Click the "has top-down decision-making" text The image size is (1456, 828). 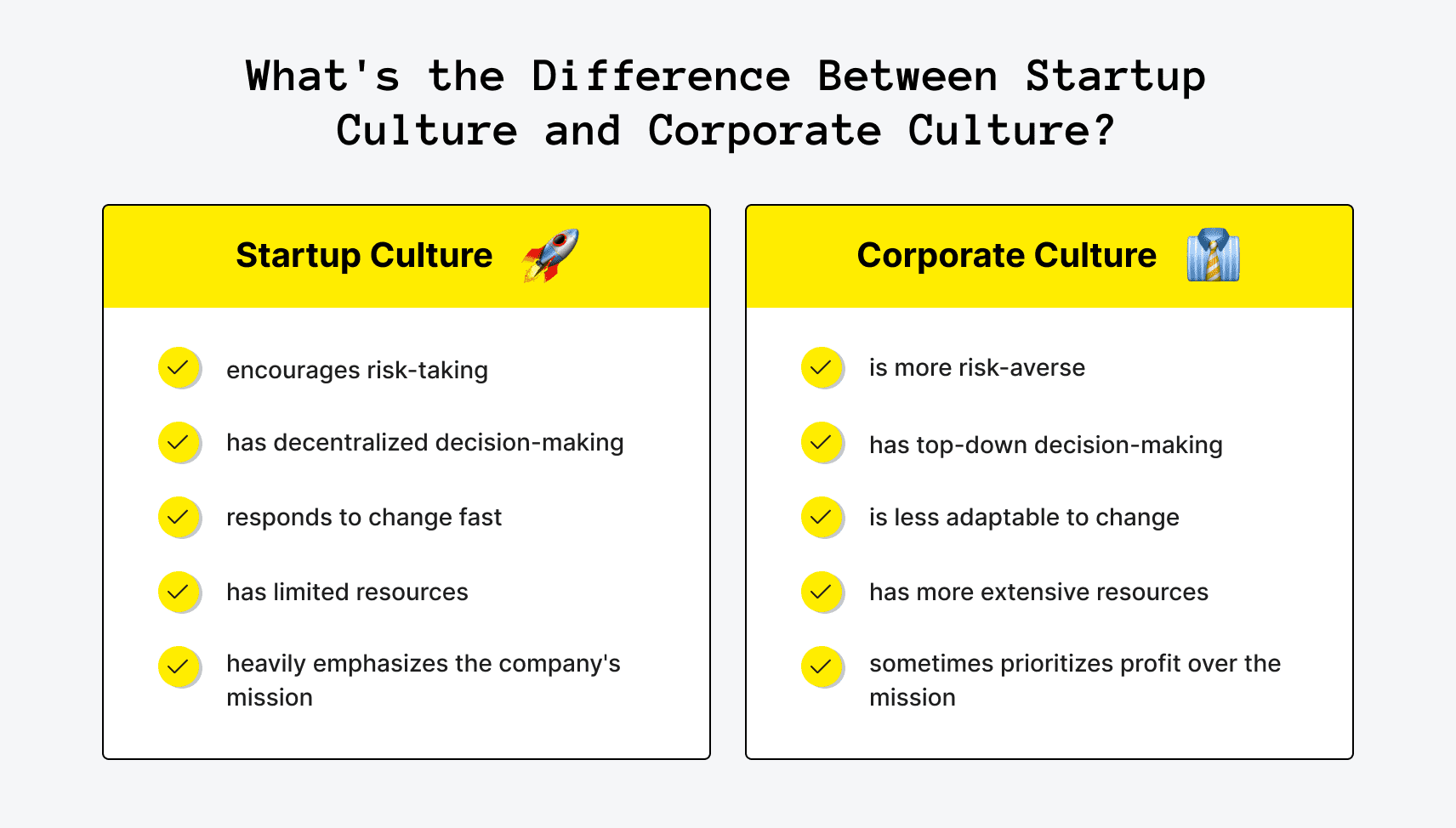(1045, 445)
